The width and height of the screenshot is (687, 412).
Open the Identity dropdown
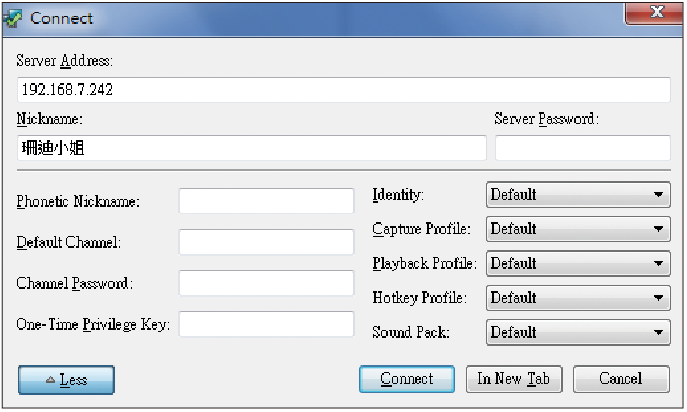(578, 195)
